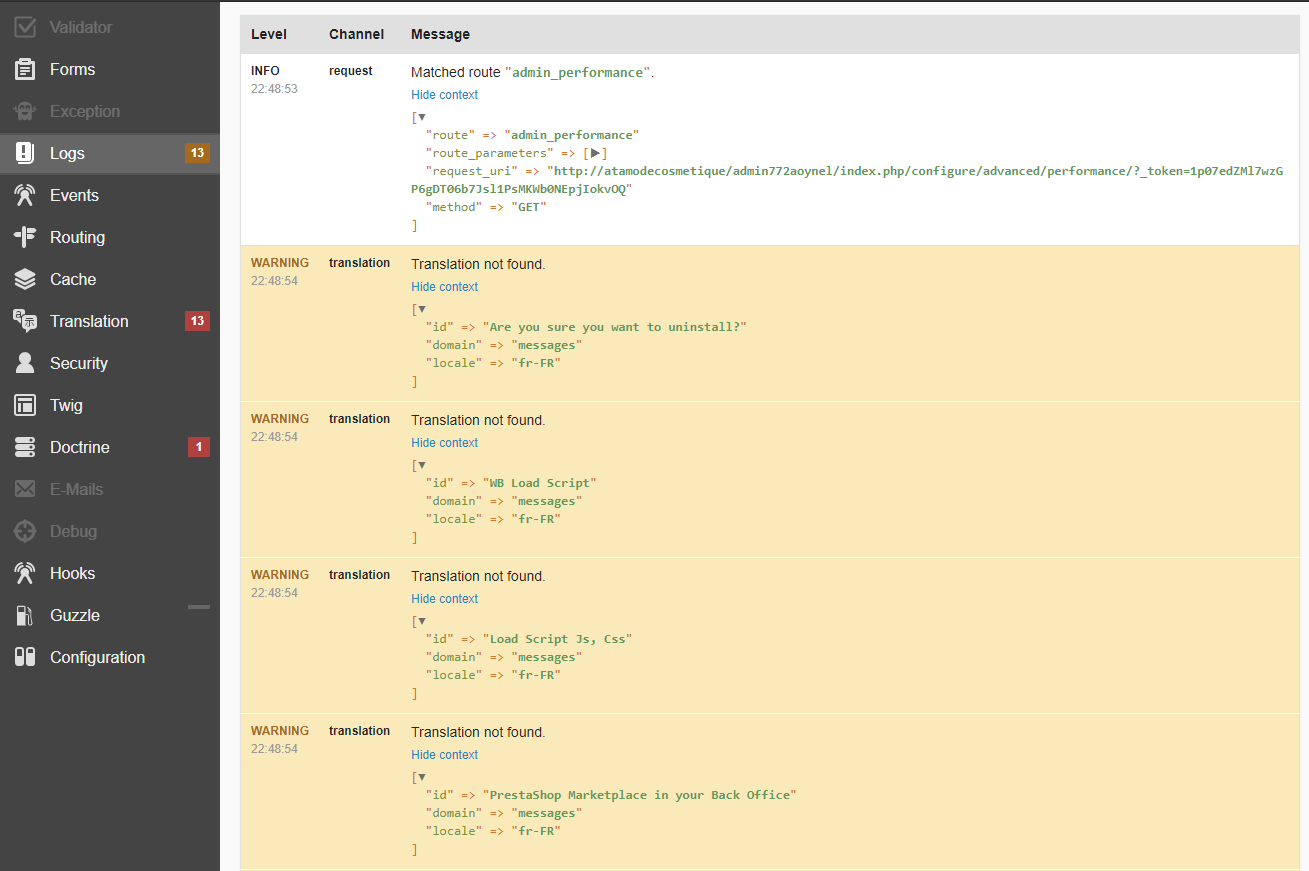This screenshot has width=1309, height=871.
Task: Click the Security user icon
Action: click(x=25, y=364)
